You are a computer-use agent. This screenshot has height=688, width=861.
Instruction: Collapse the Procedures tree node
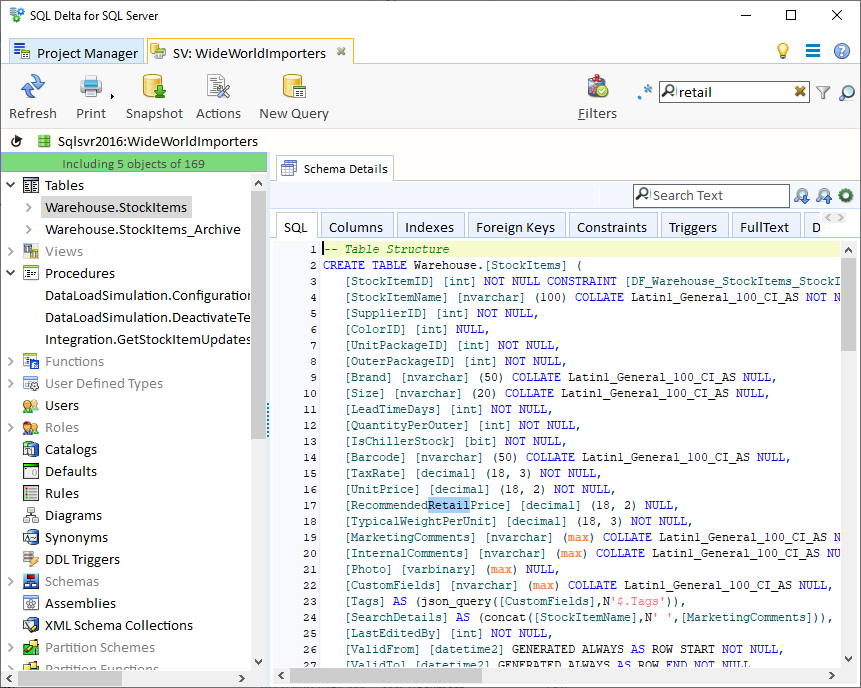(10, 273)
